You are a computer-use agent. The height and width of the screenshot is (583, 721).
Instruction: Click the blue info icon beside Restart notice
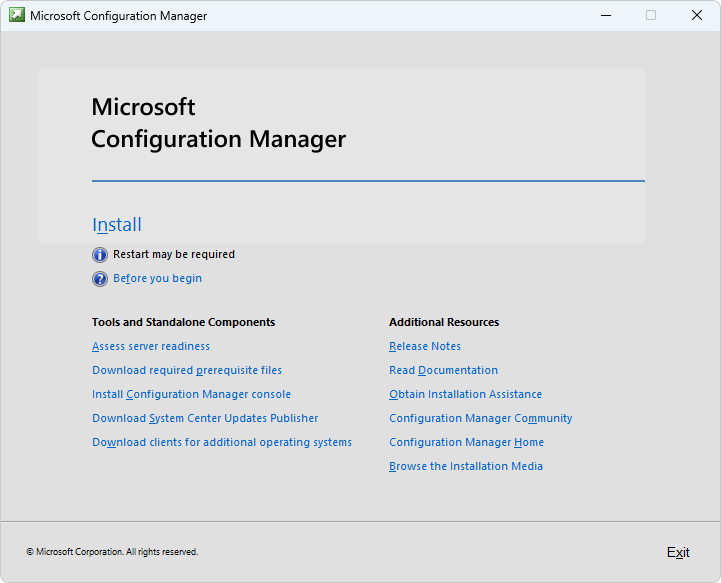pyautogui.click(x=100, y=255)
